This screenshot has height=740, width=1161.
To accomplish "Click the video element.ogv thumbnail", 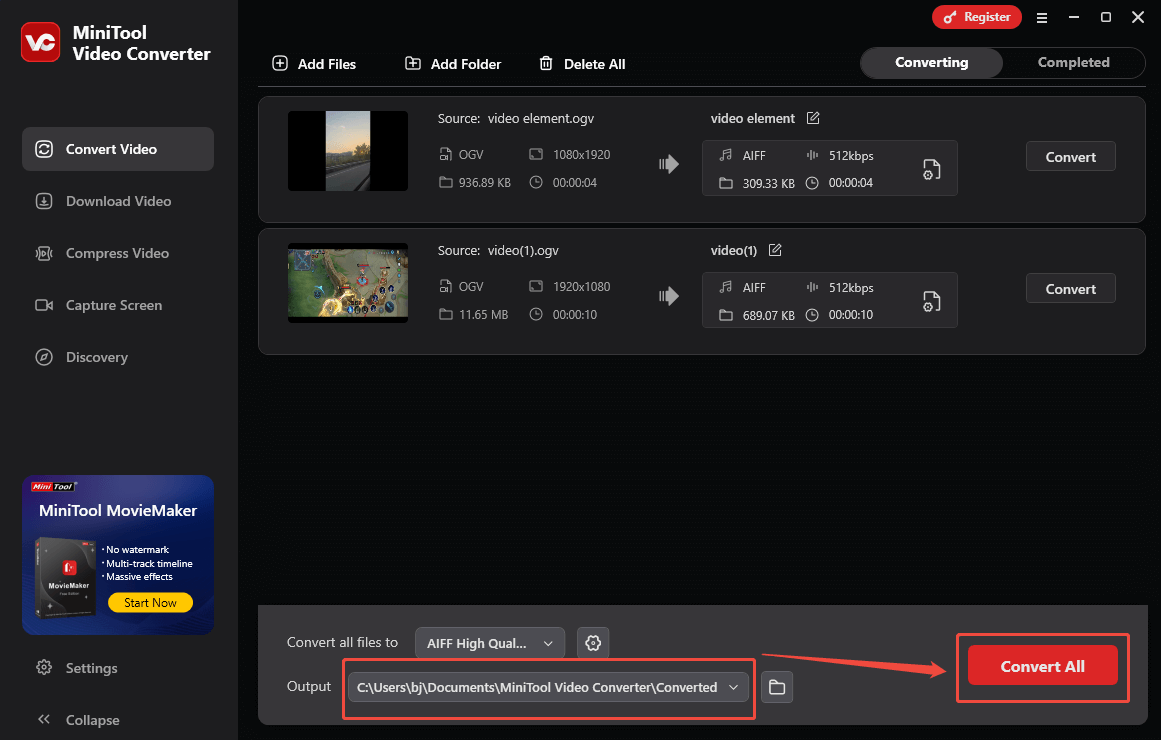I will pyautogui.click(x=348, y=151).
